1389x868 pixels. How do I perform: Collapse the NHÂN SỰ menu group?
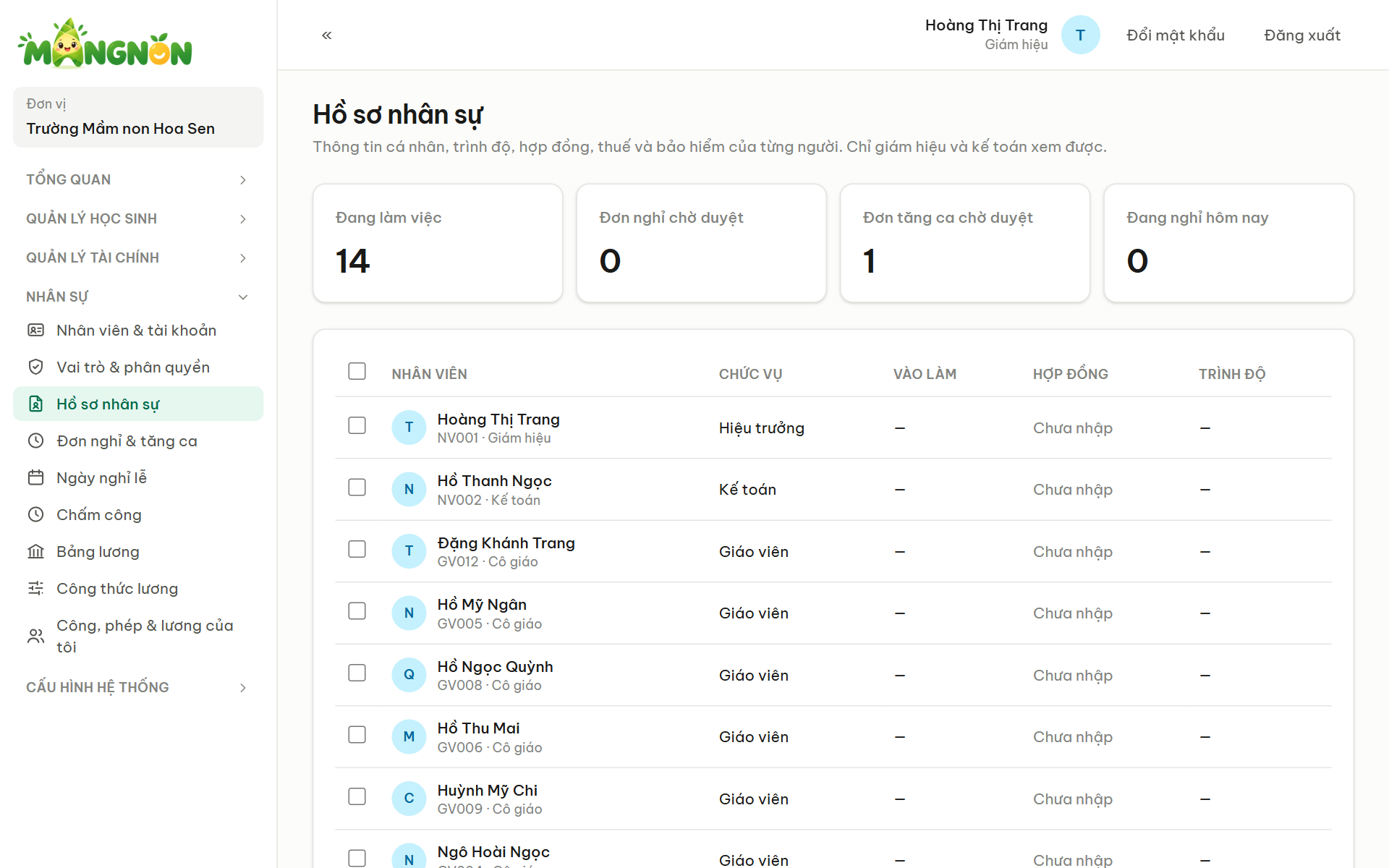[x=137, y=297]
